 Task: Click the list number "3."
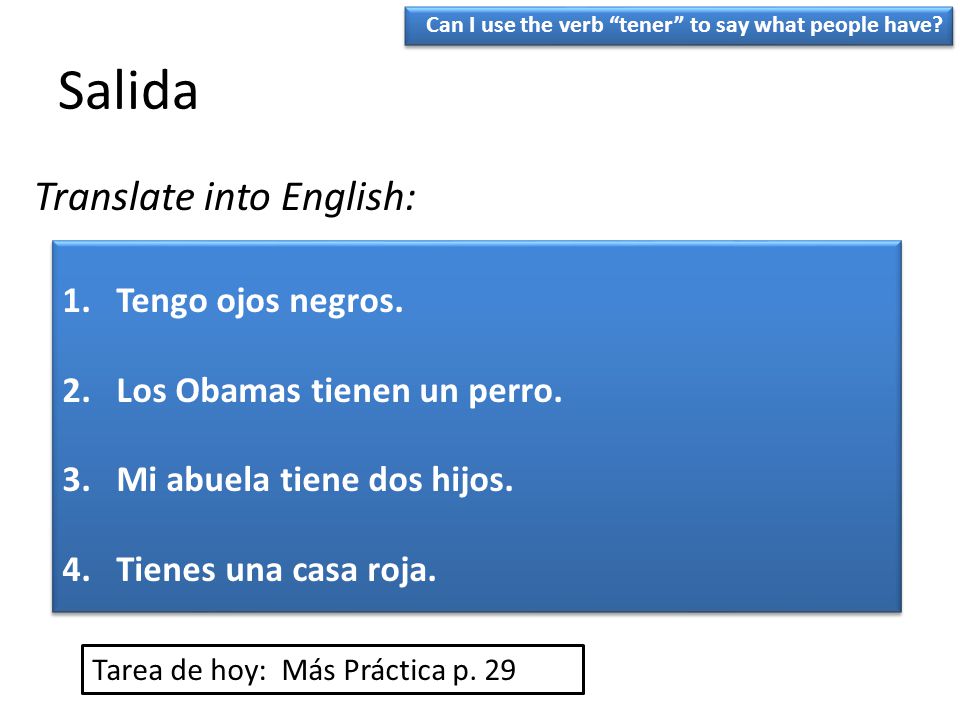76,481
